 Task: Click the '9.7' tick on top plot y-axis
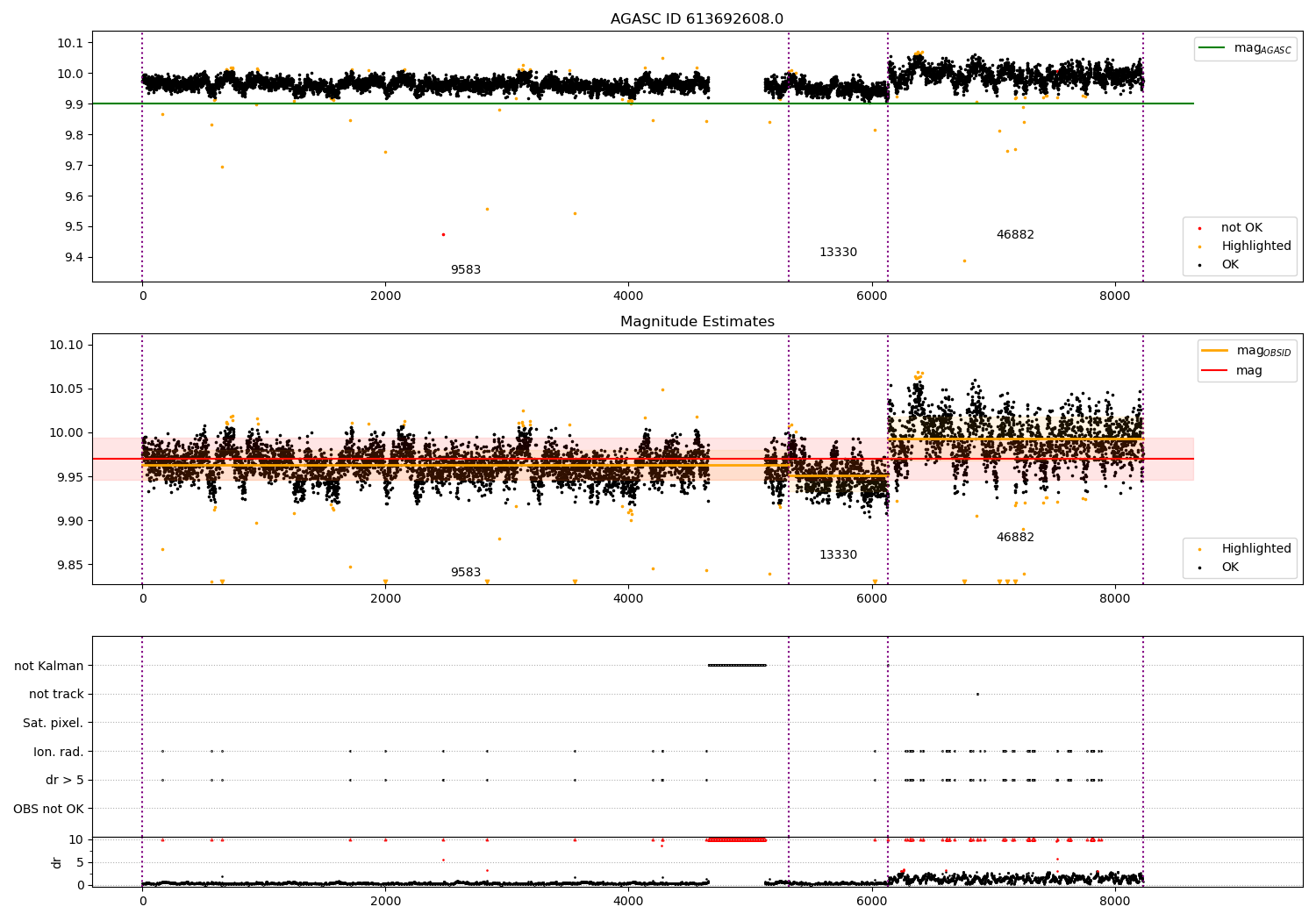74,166
